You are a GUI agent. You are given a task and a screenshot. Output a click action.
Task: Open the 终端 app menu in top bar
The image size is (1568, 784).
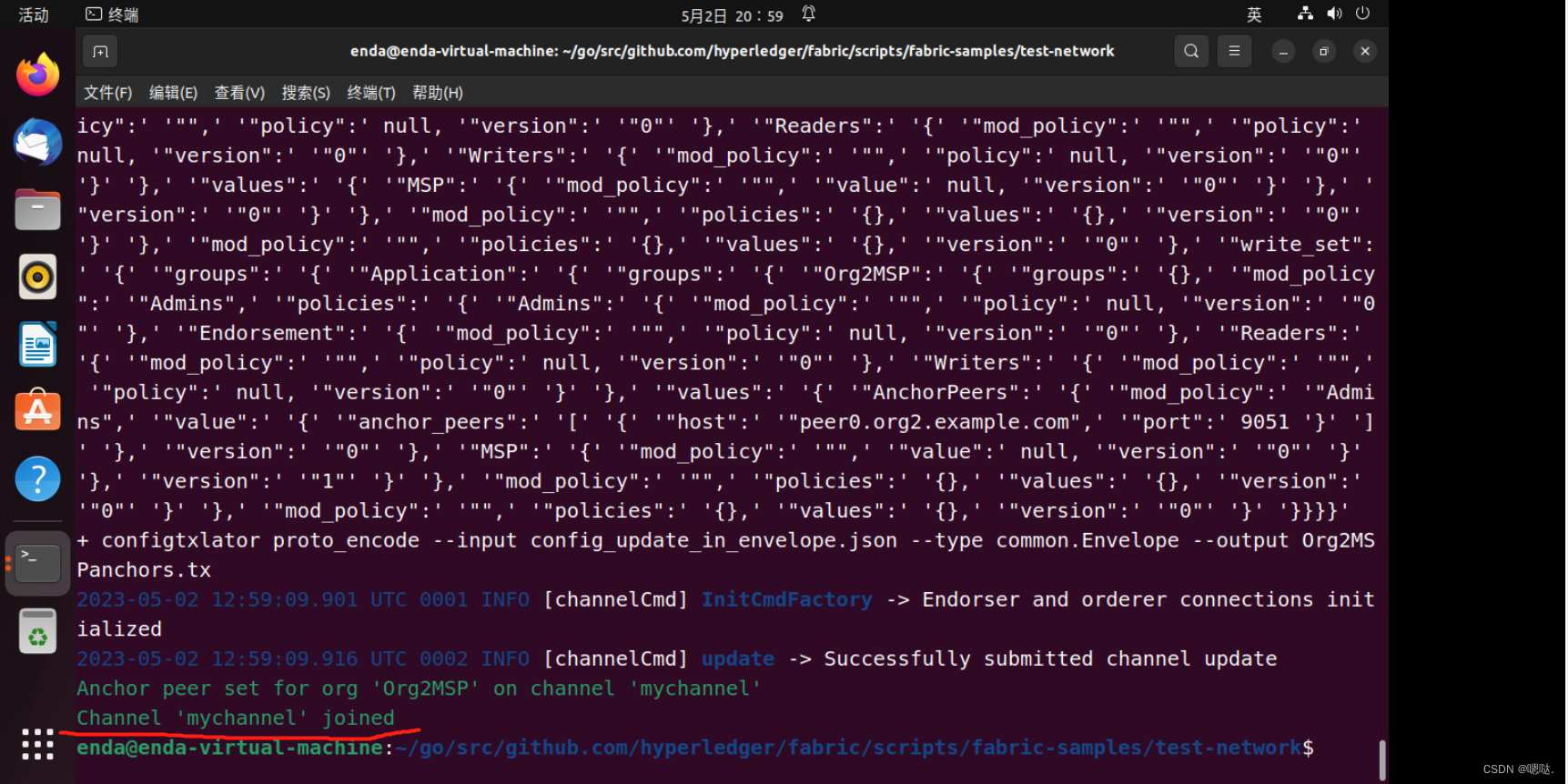point(112,15)
